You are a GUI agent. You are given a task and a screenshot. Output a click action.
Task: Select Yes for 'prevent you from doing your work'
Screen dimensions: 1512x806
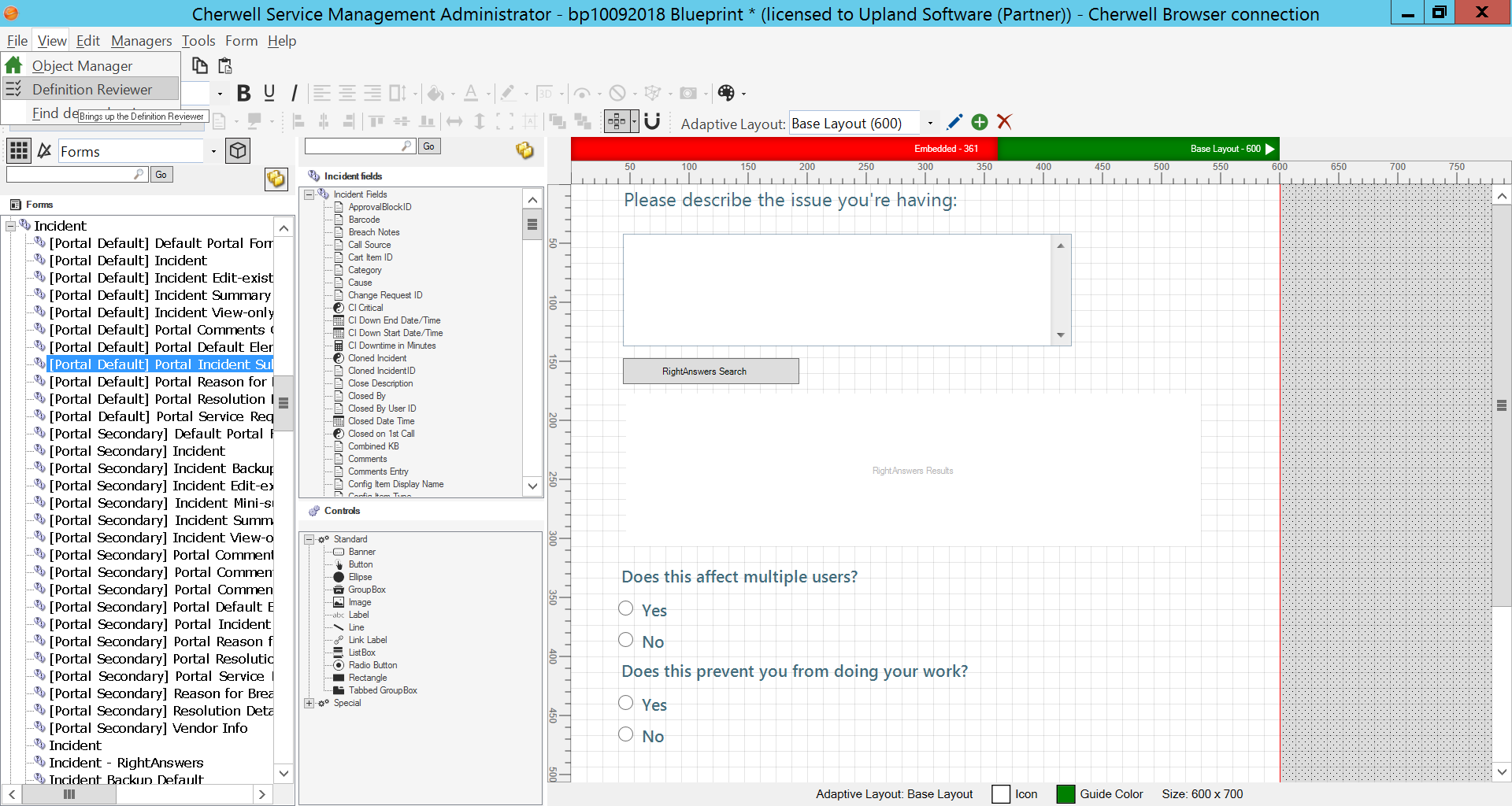tap(626, 703)
